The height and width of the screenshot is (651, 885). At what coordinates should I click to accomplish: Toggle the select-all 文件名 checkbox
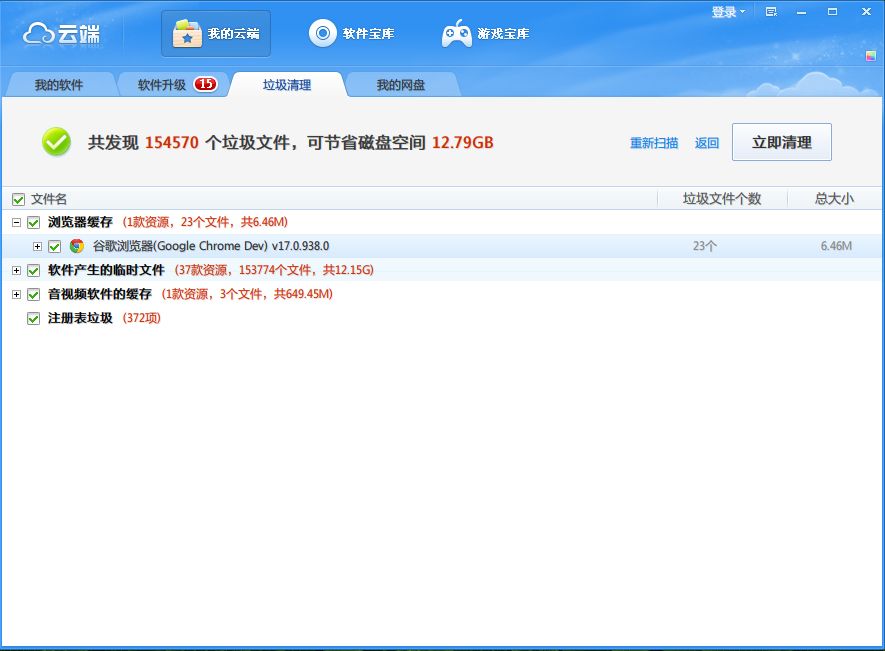pyautogui.click(x=19, y=199)
